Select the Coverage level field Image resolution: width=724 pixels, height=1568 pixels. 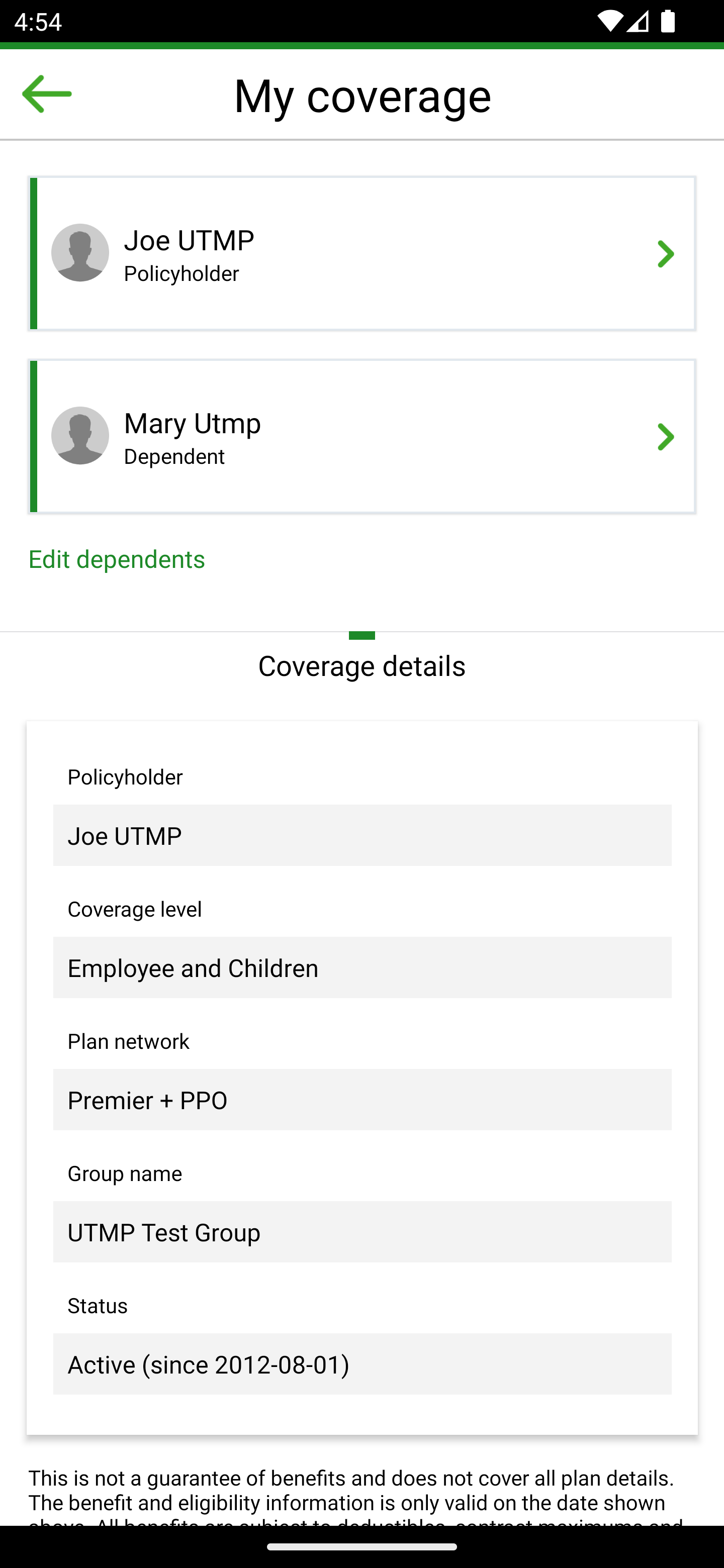pos(361,967)
